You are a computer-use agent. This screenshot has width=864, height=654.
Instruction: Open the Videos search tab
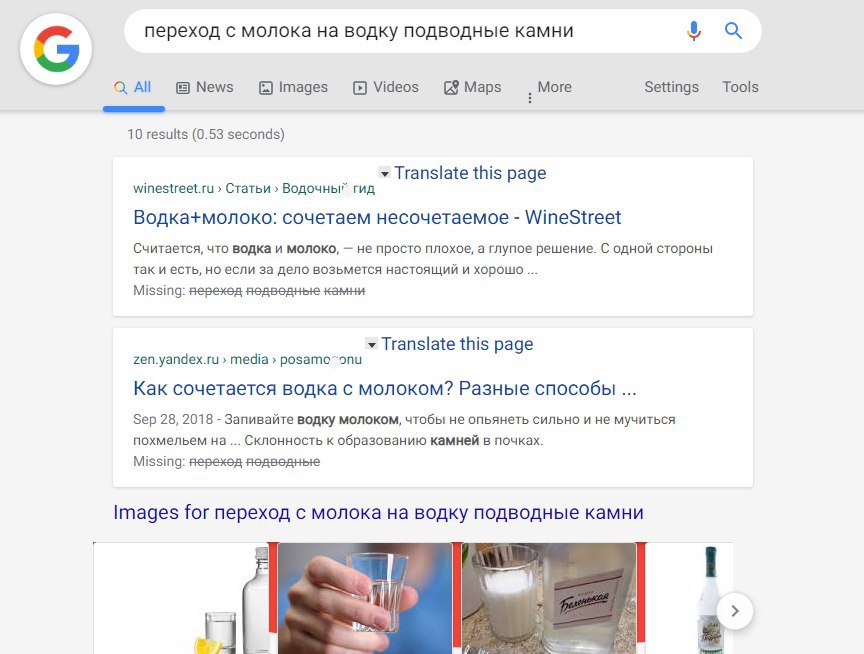tap(386, 87)
